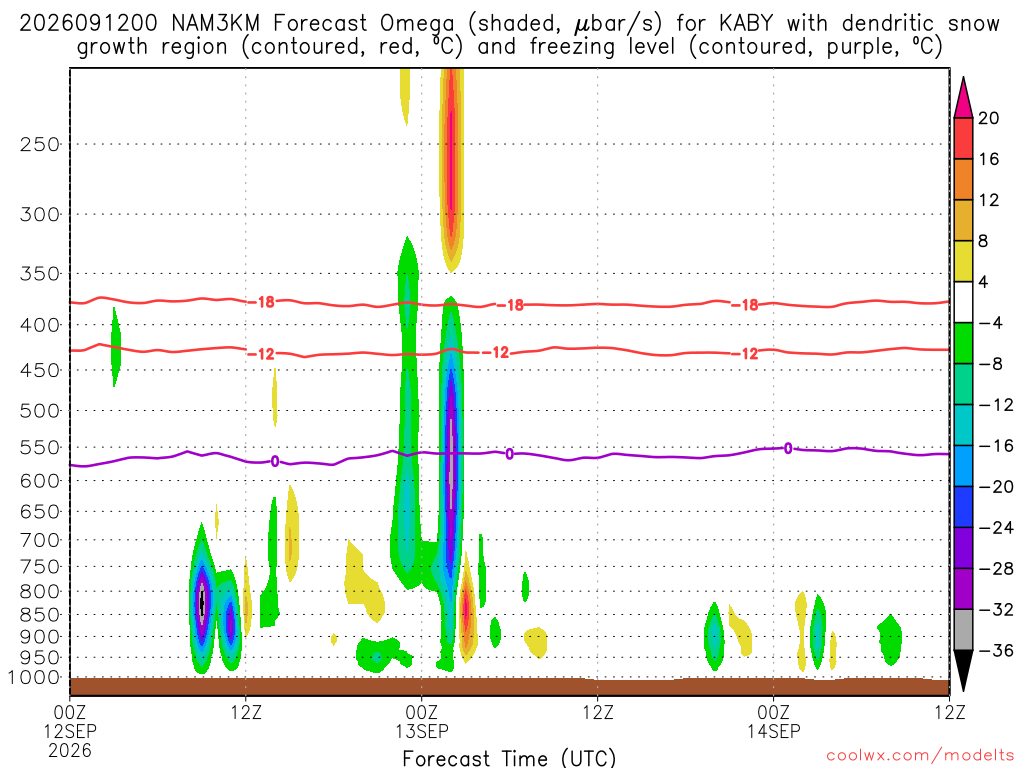Click the pink upward arrow atop colorbar
The width and height of the screenshot is (1024, 768).
[963, 97]
